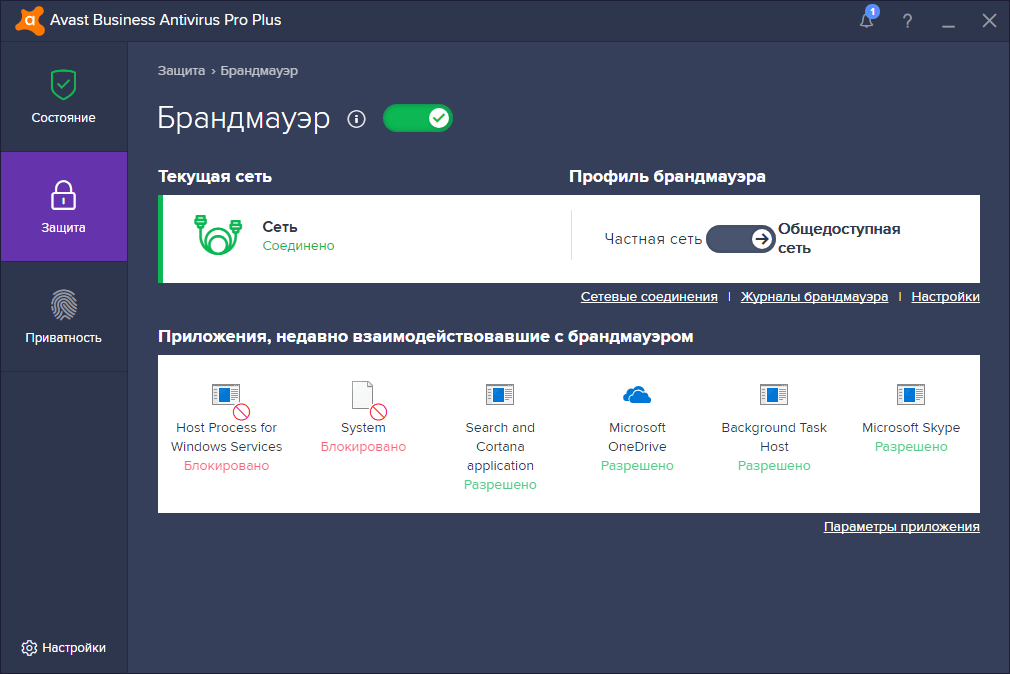This screenshot has height=674, width=1010.
Task: Click Разрешено under Microsoft Skype
Action: pyautogui.click(x=911, y=447)
